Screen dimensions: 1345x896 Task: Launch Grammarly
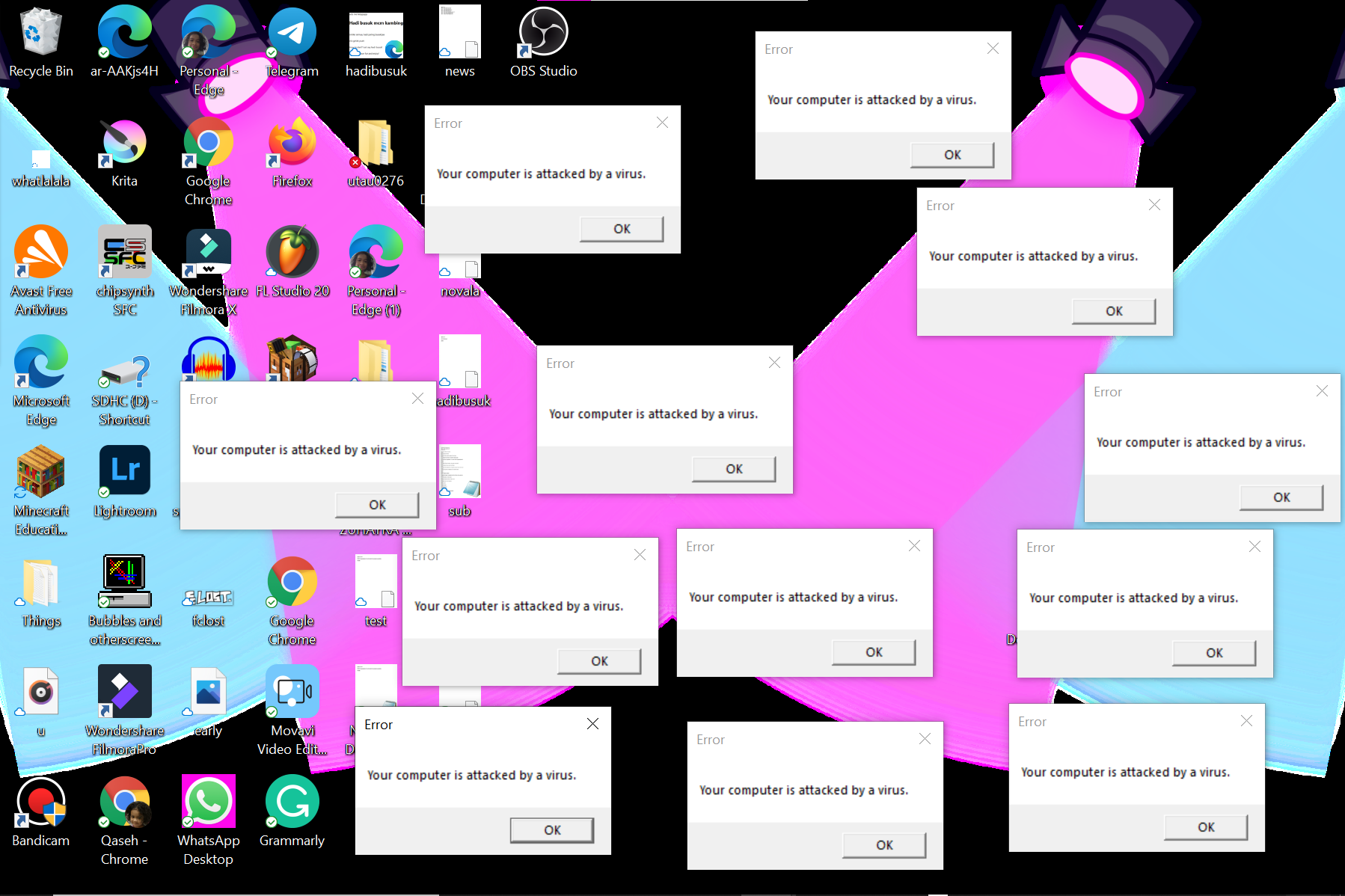292,800
